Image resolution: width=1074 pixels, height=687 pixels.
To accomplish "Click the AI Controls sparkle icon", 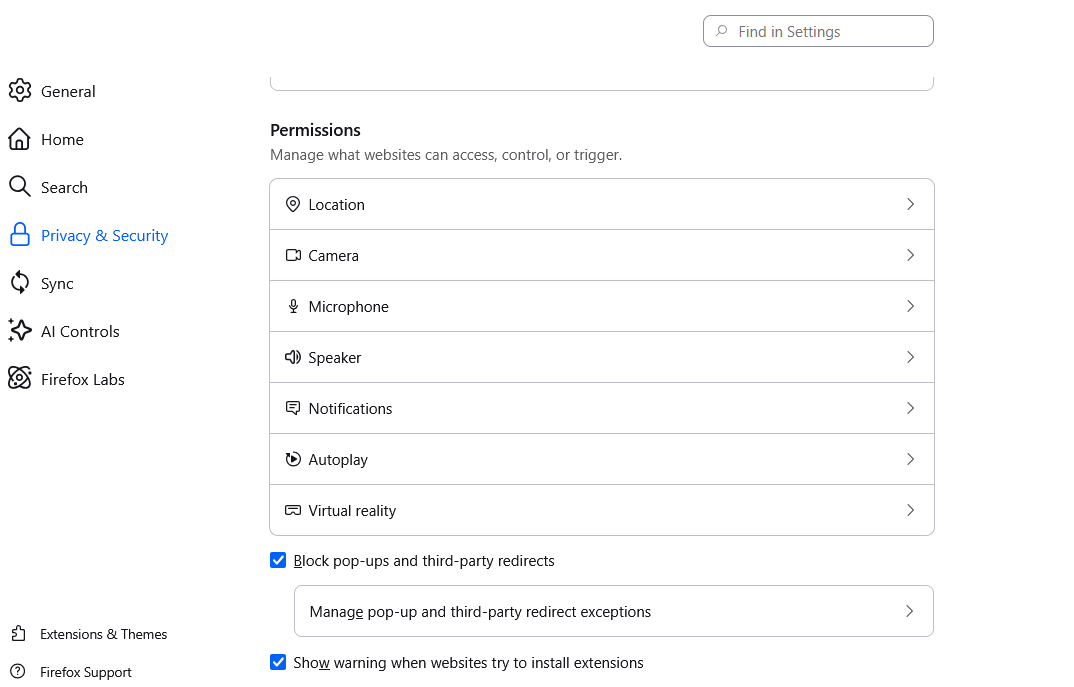I will 20,330.
